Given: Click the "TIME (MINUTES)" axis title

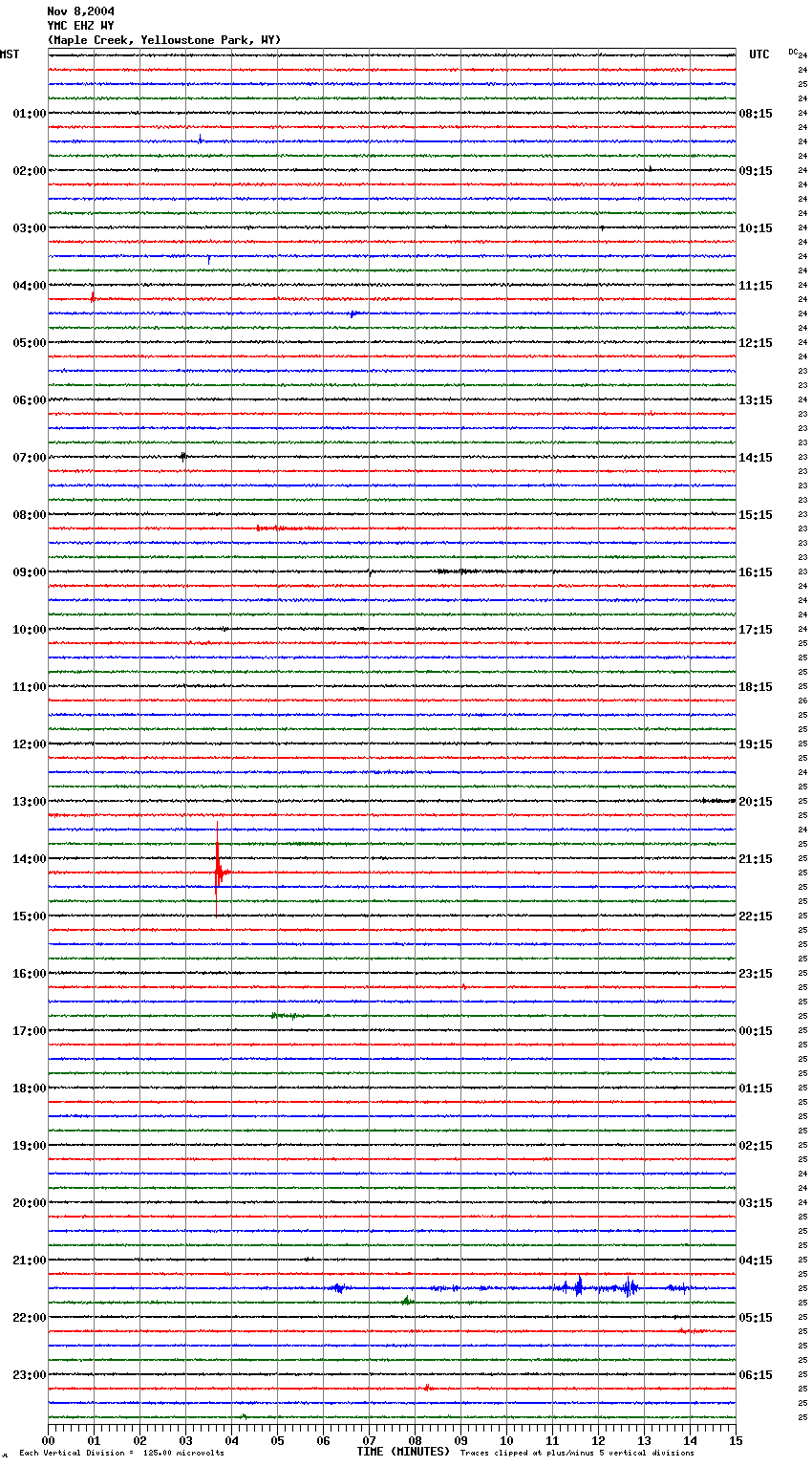Looking at the screenshot, I should pos(403,1452).
